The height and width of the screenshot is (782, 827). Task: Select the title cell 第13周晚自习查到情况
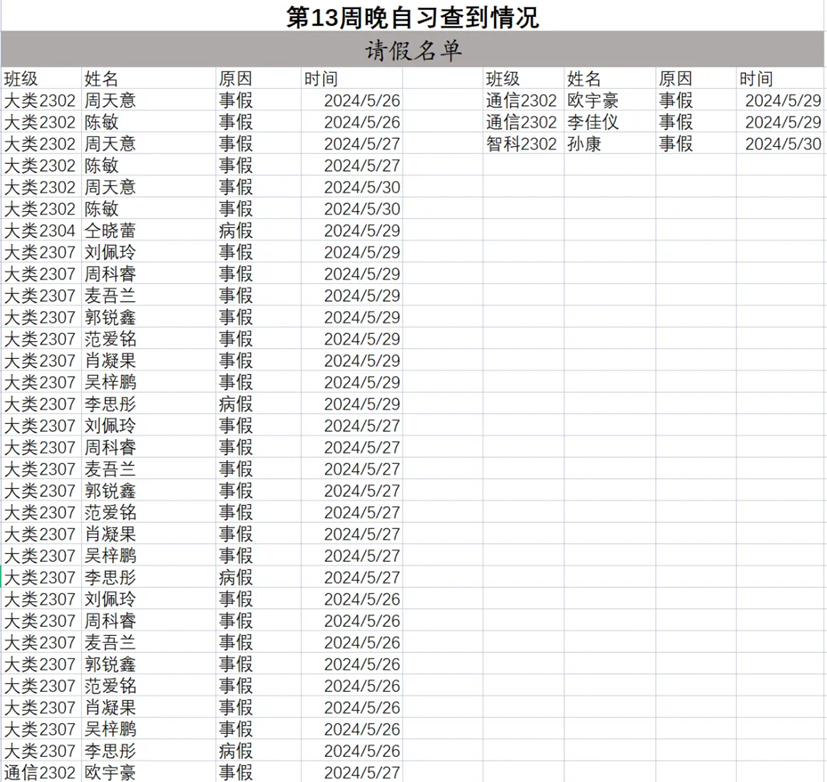point(412,17)
